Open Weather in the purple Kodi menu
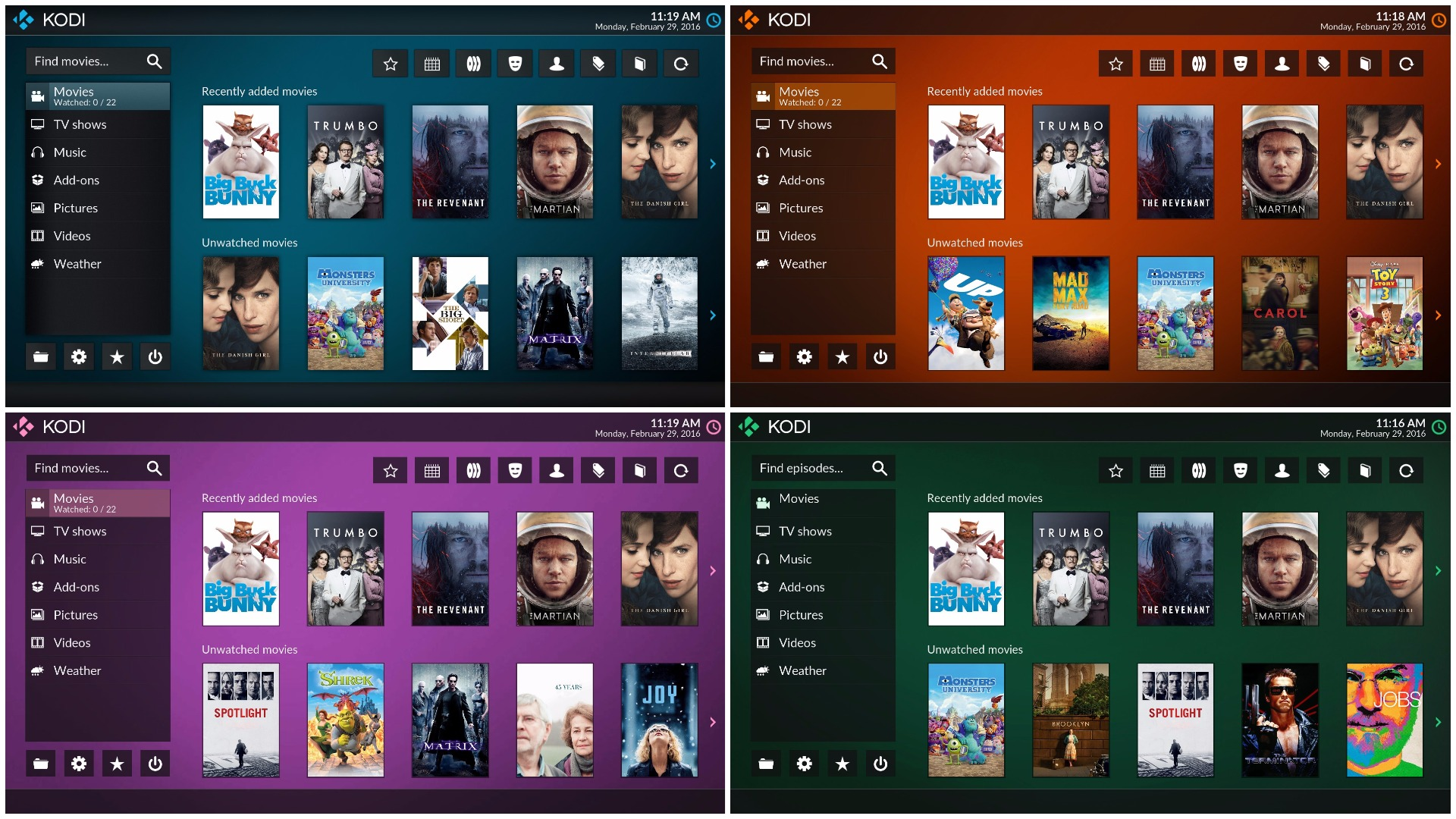 click(x=98, y=671)
